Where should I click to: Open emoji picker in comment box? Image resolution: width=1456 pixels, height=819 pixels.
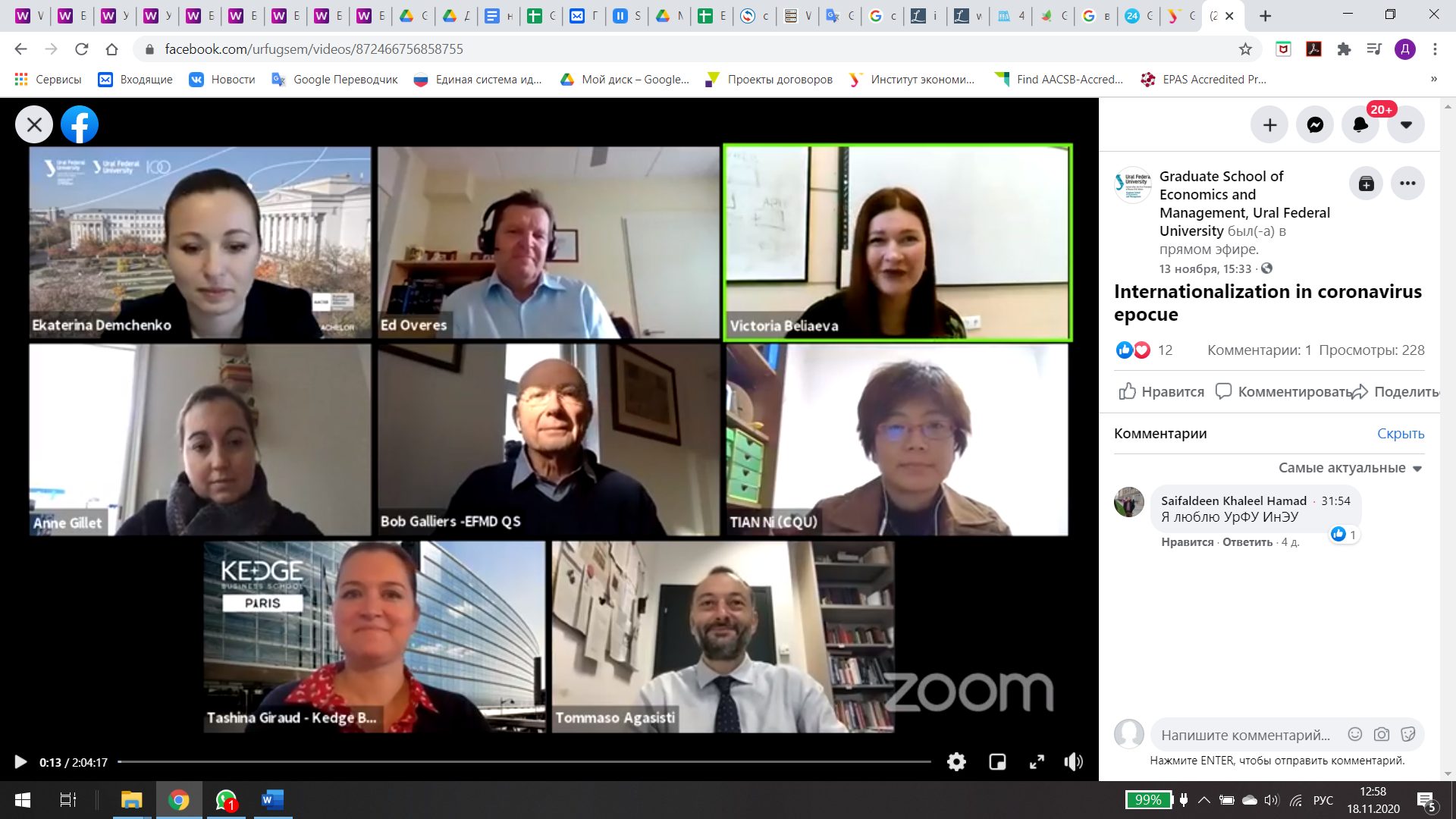coord(1355,734)
